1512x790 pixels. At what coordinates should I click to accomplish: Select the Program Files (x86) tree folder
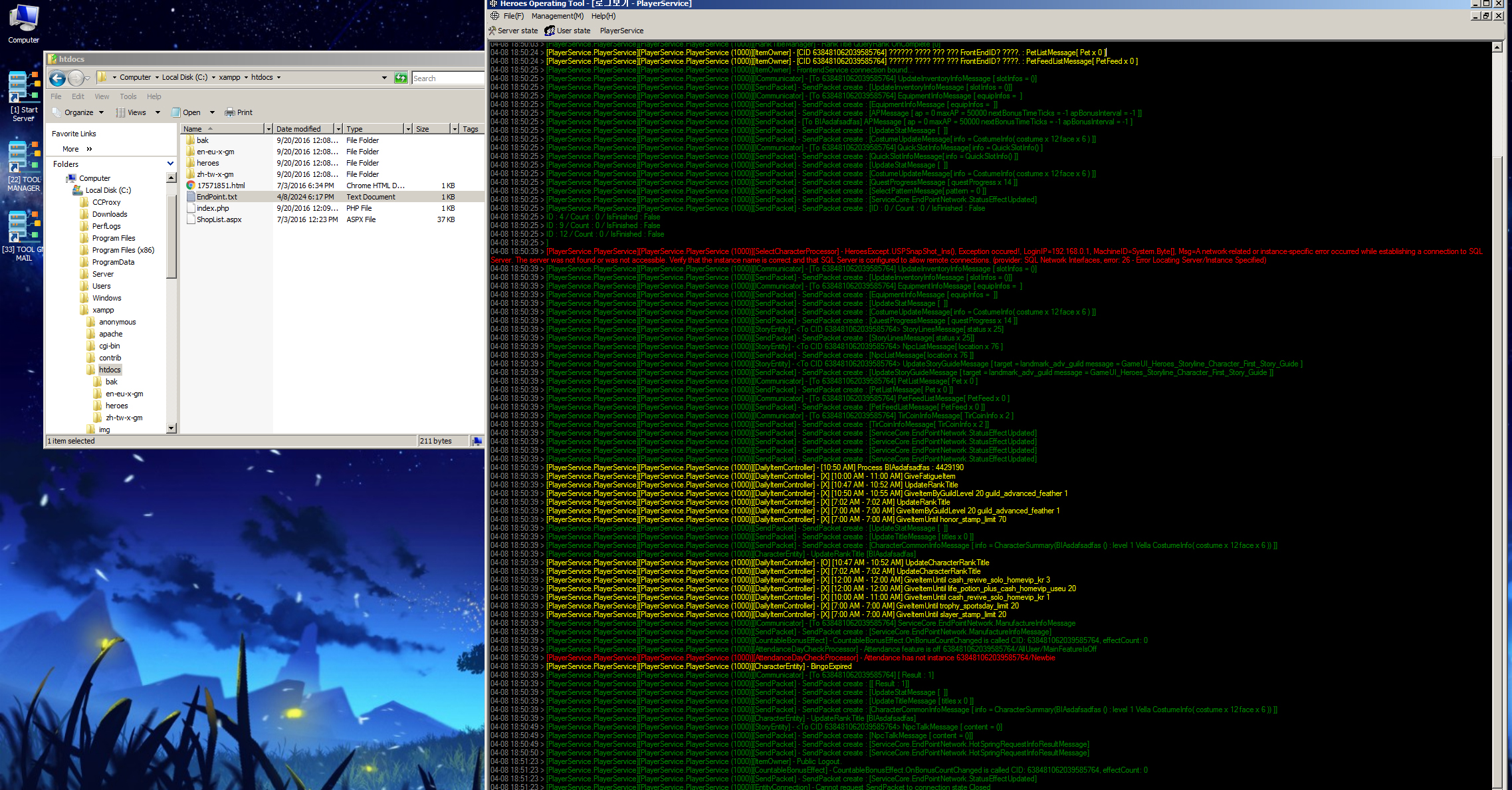(x=117, y=250)
